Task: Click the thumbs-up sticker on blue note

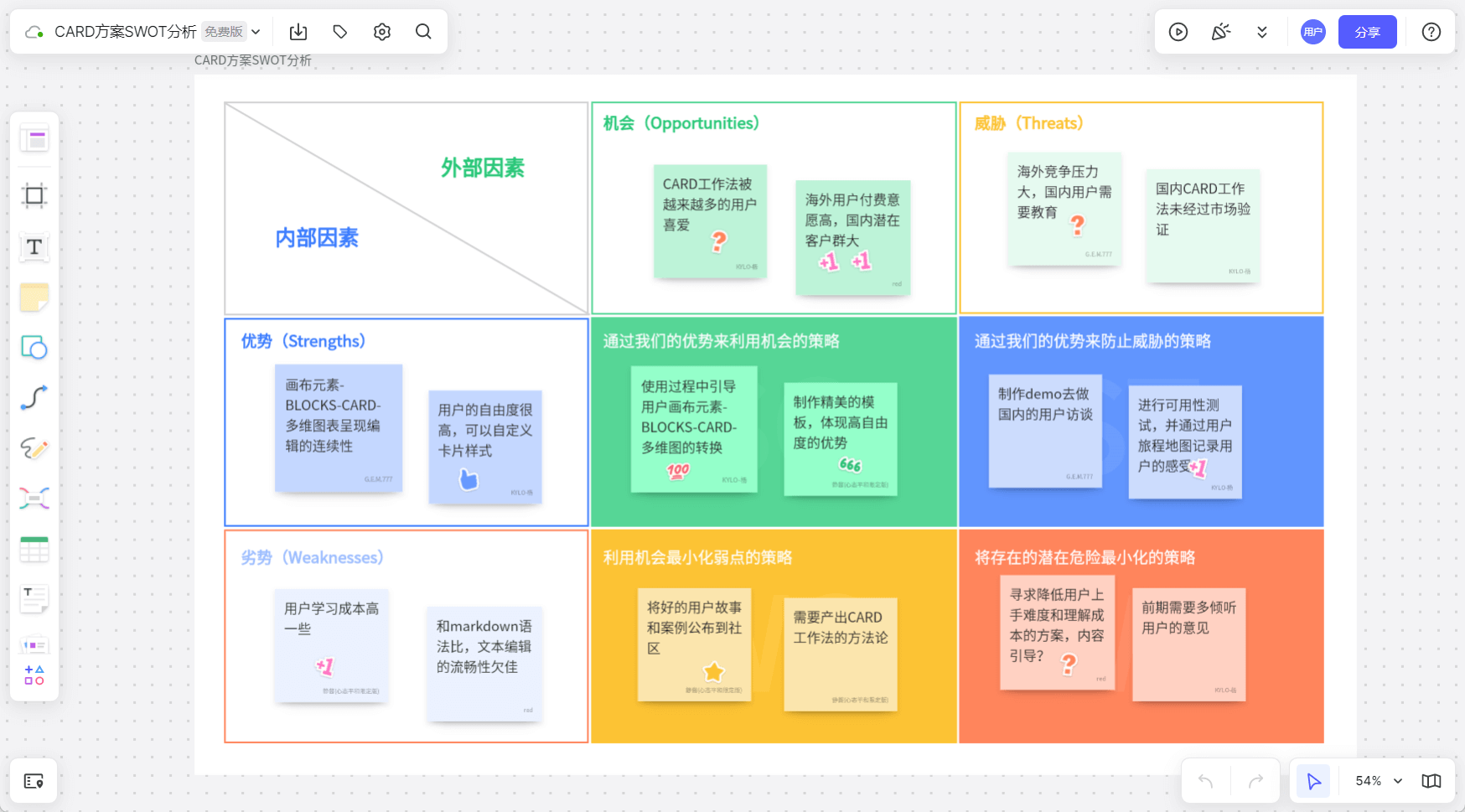Action: tap(468, 479)
